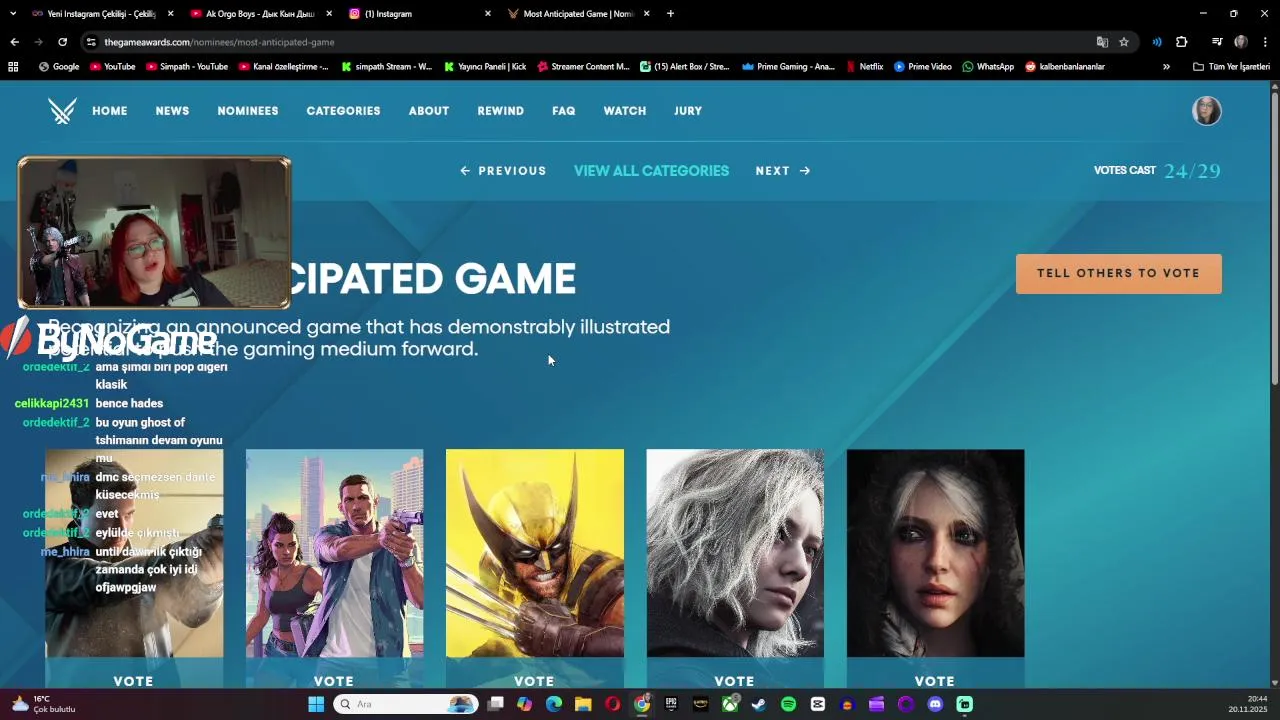Click the Windows taskbar search box
Screen dimensions: 1280x720
(x=405, y=704)
